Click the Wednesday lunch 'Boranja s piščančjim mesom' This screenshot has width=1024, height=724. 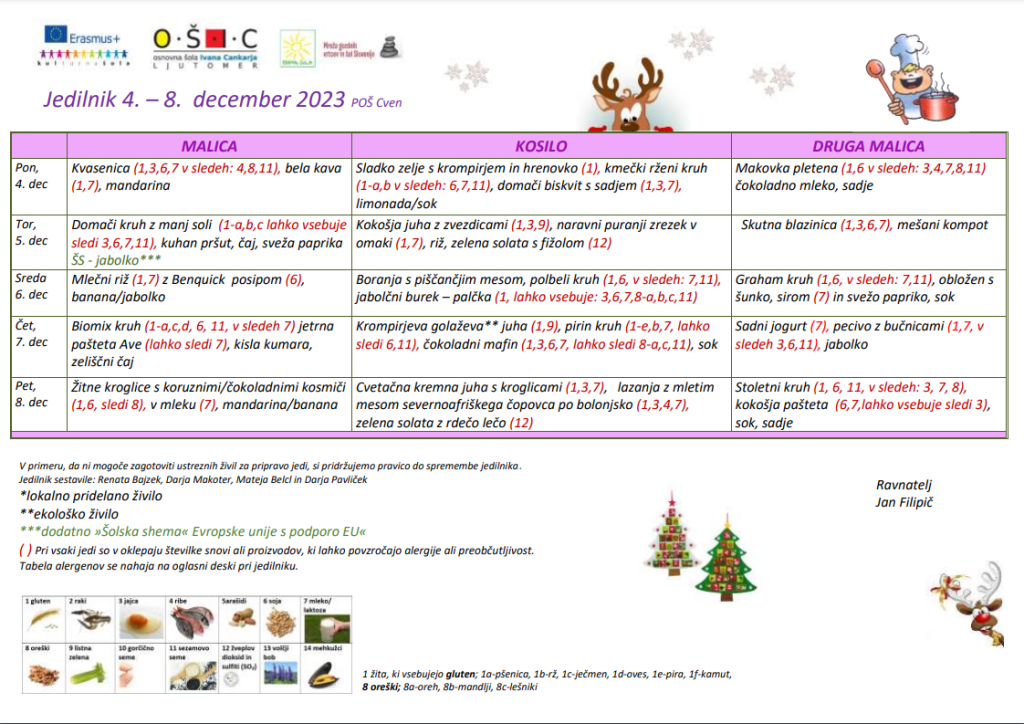pos(541,293)
